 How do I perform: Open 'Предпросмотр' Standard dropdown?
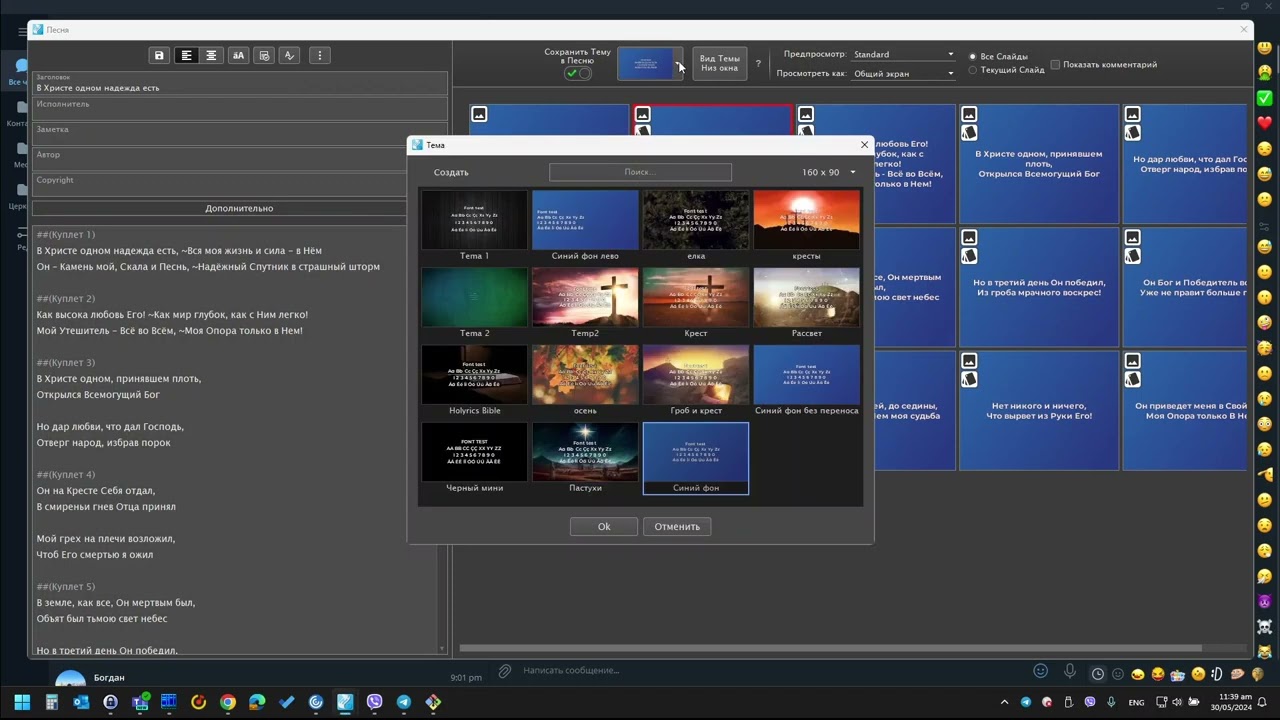[903, 54]
